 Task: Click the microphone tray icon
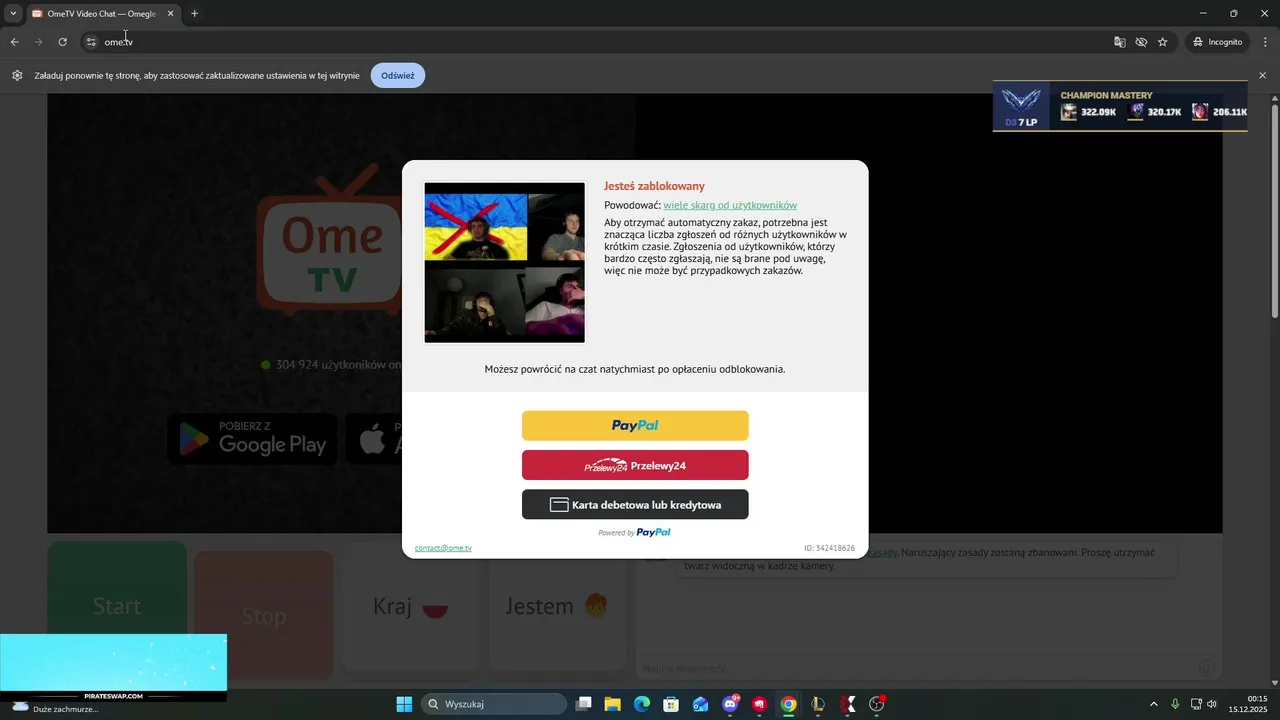click(x=1175, y=704)
